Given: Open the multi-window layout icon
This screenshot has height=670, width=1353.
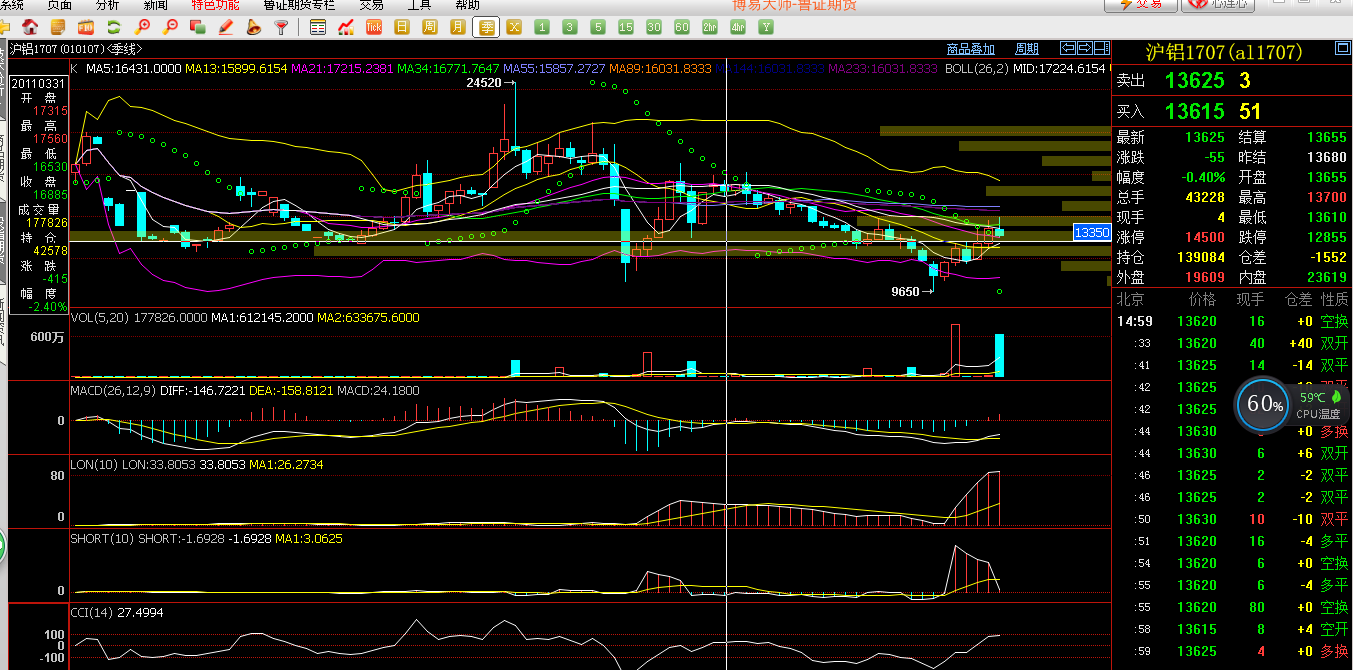Looking at the screenshot, I should (x=197, y=27).
